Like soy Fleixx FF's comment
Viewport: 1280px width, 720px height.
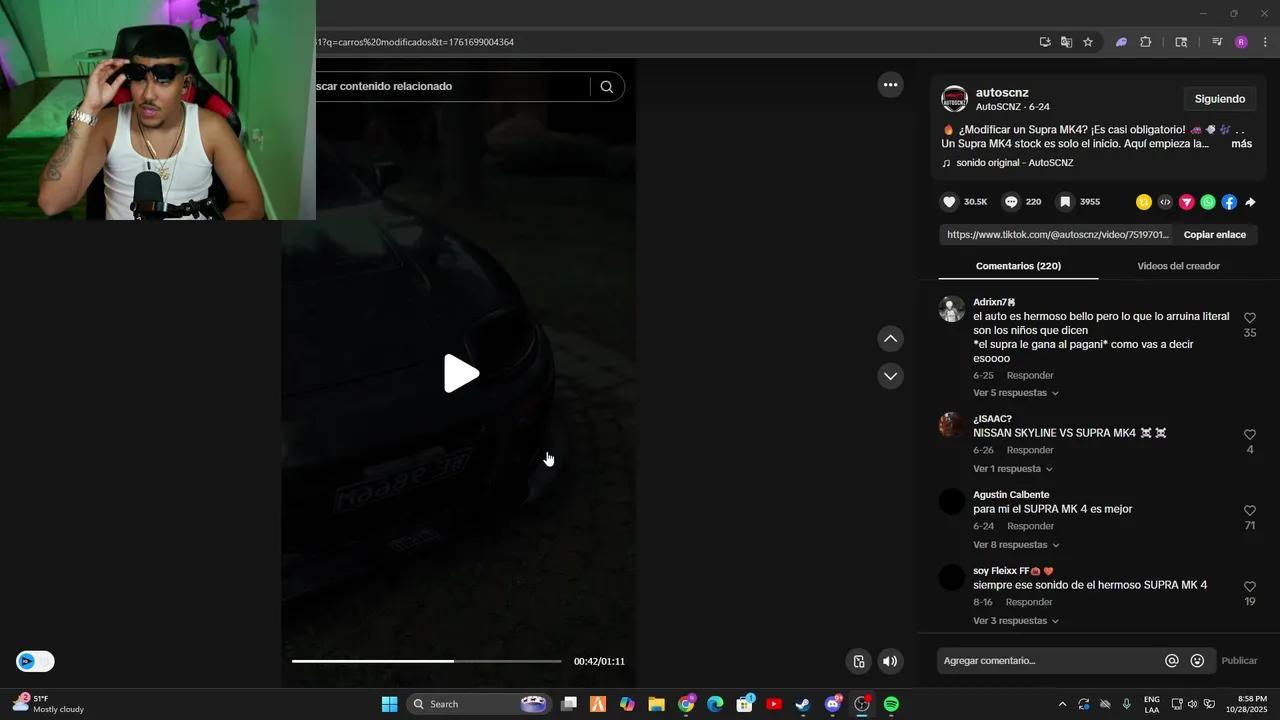[1249, 586]
